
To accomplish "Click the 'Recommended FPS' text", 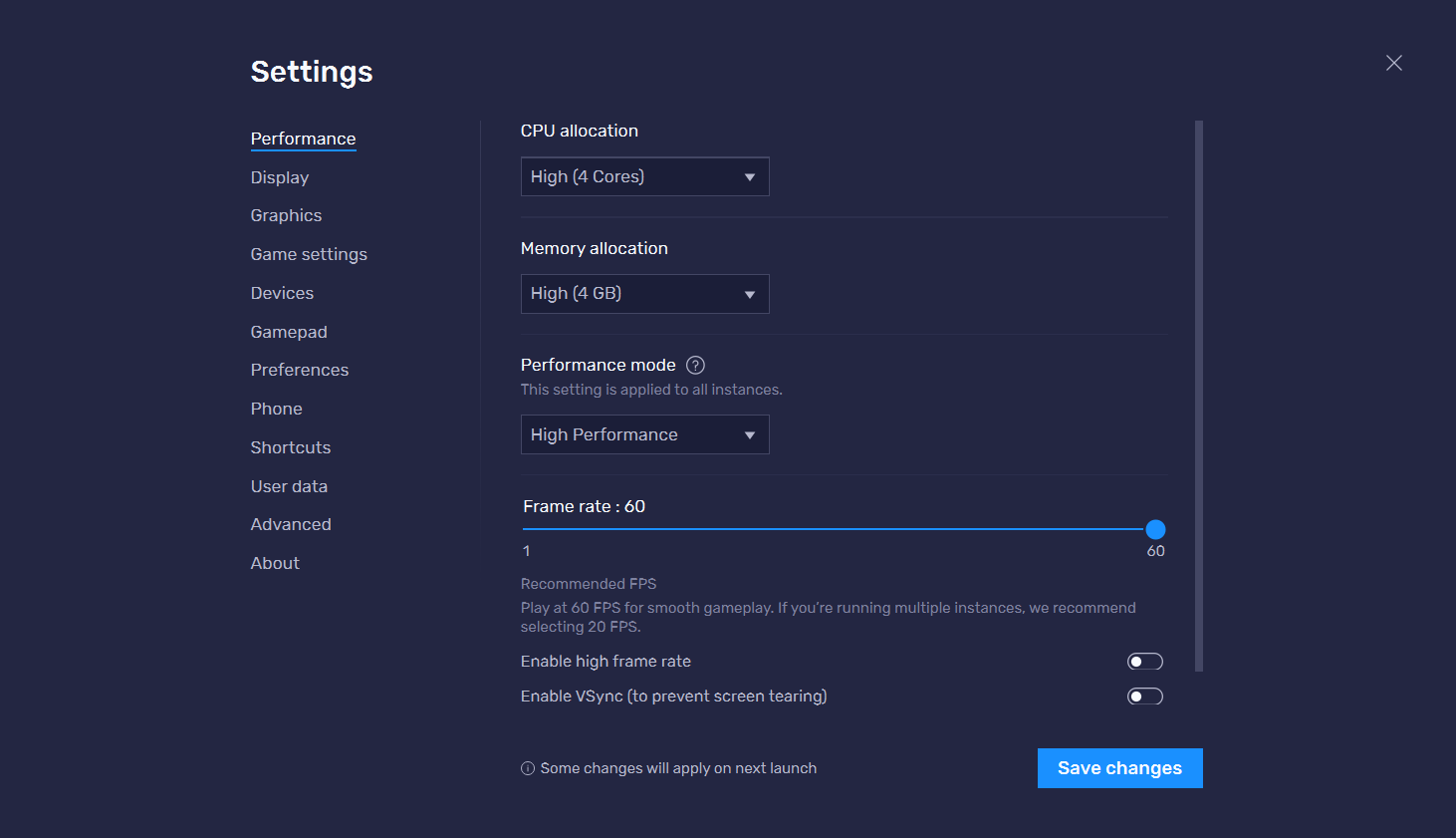I will [x=589, y=584].
